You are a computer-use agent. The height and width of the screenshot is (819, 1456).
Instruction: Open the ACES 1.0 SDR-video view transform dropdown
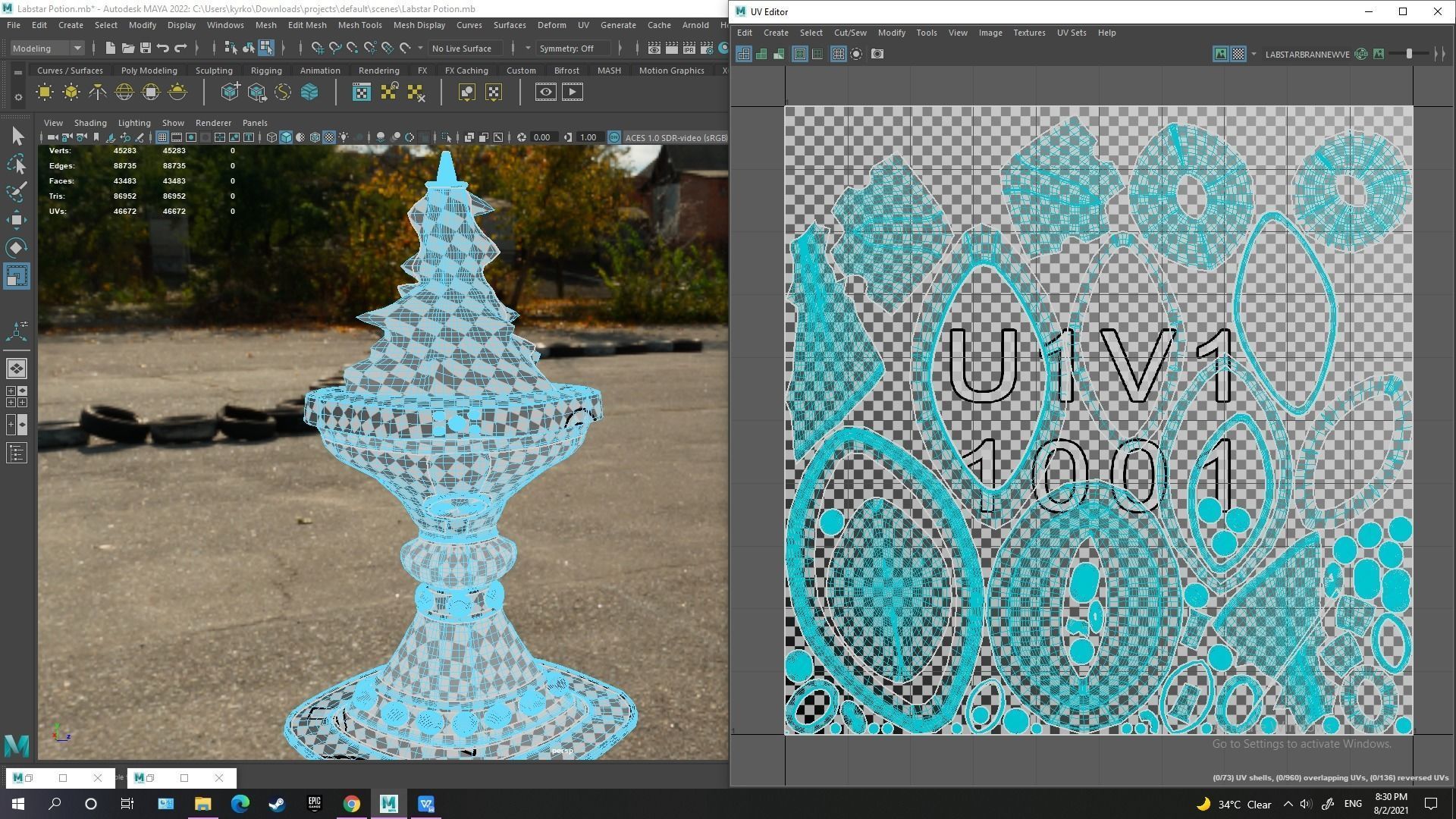(675, 137)
